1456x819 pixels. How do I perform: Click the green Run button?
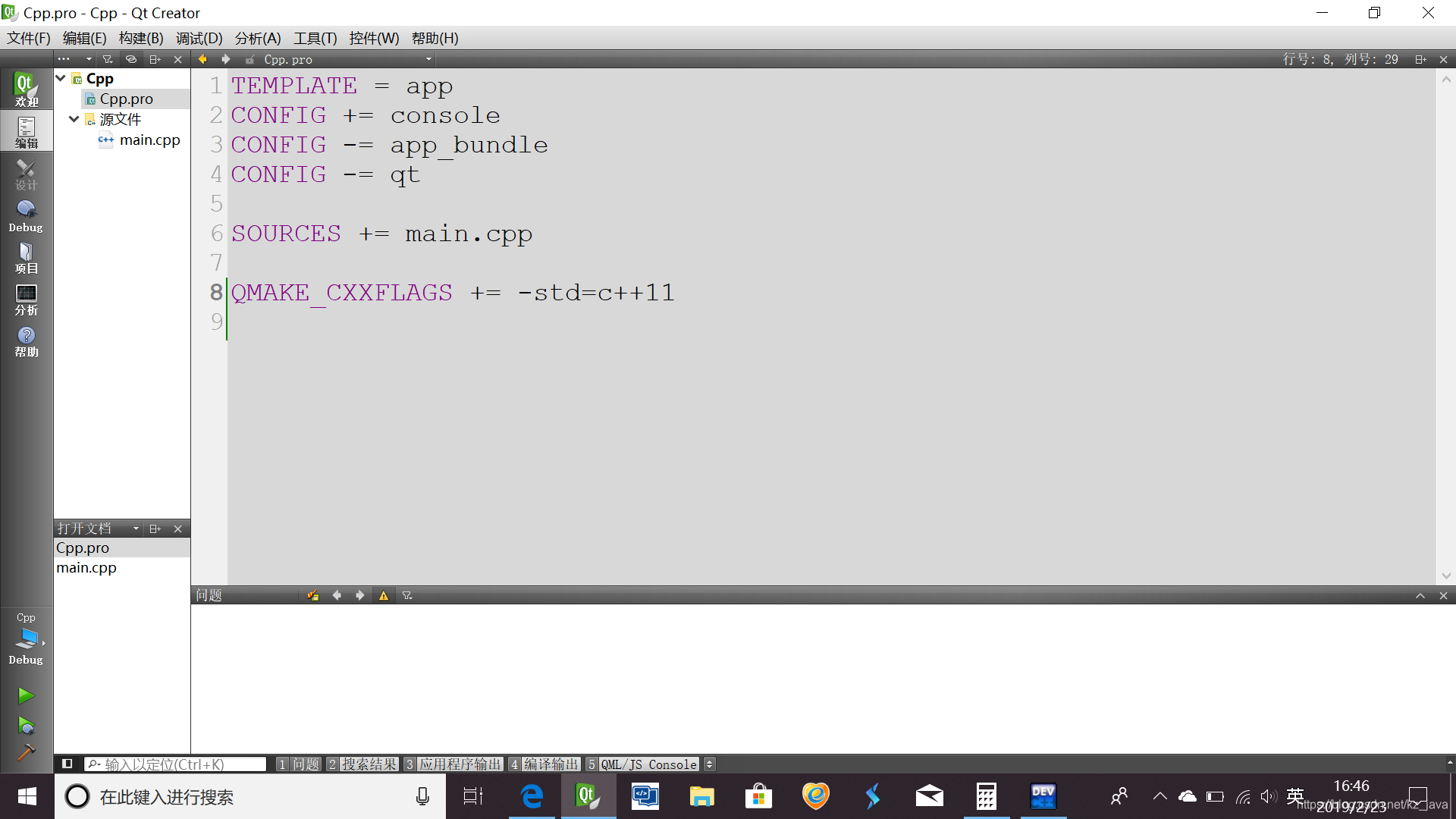[x=27, y=695]
